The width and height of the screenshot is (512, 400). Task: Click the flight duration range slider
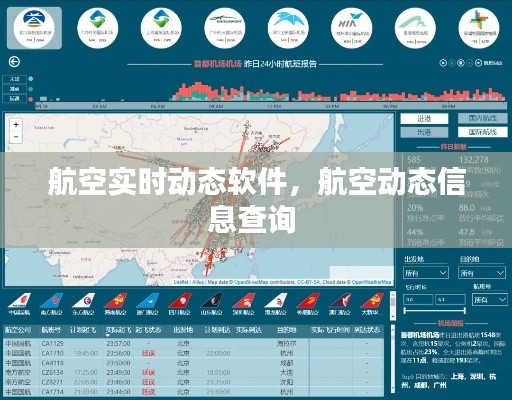tap(434, 311)
